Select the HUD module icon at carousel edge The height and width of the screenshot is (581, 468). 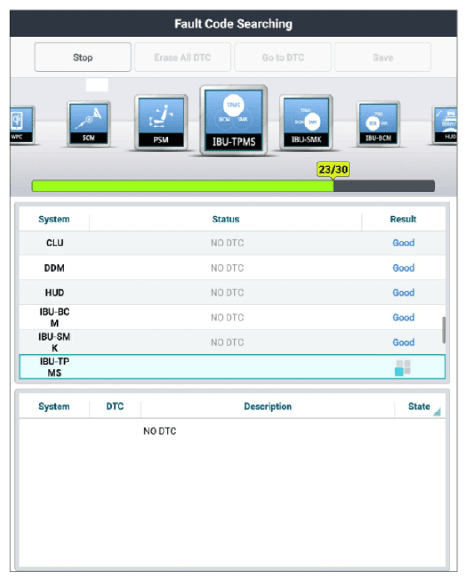(445, 125)
